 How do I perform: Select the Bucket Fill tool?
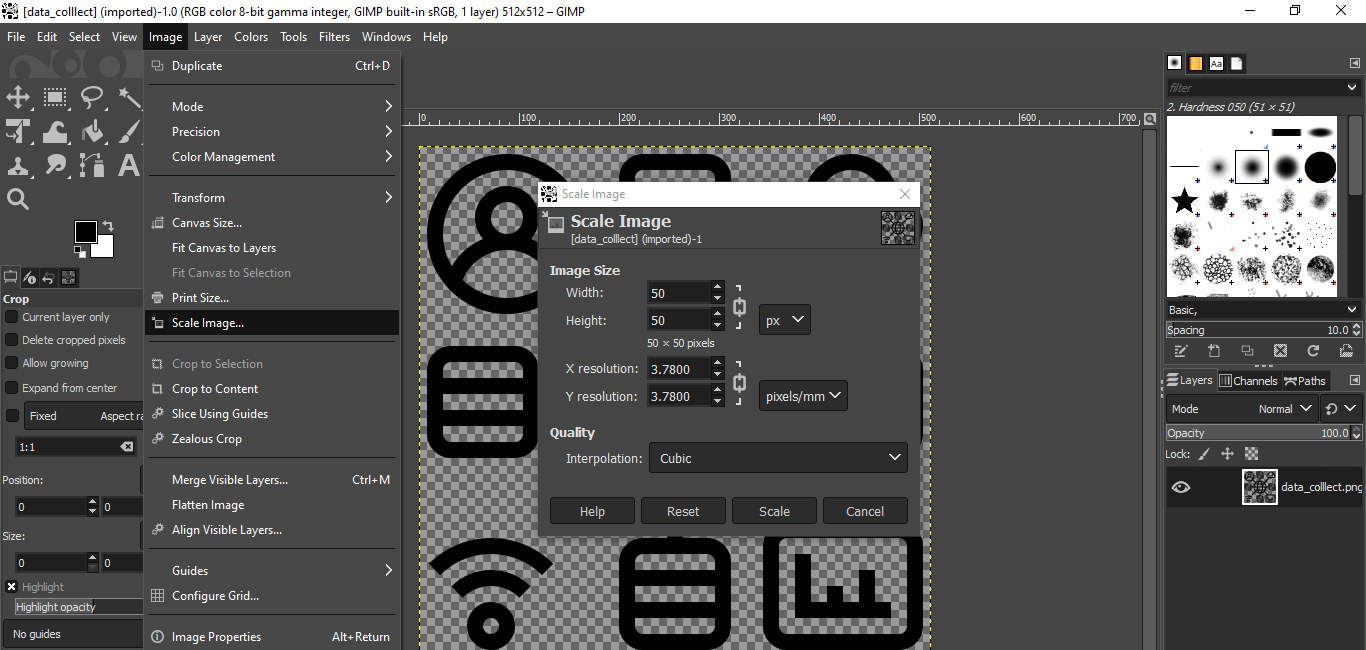pyautogui.click(x=92, y=131)
